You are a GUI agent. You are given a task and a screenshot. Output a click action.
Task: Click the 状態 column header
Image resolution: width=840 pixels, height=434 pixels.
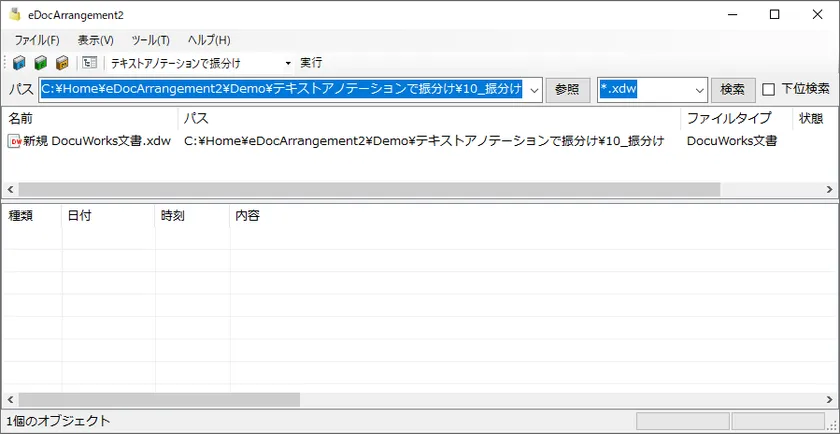(814, 118)
